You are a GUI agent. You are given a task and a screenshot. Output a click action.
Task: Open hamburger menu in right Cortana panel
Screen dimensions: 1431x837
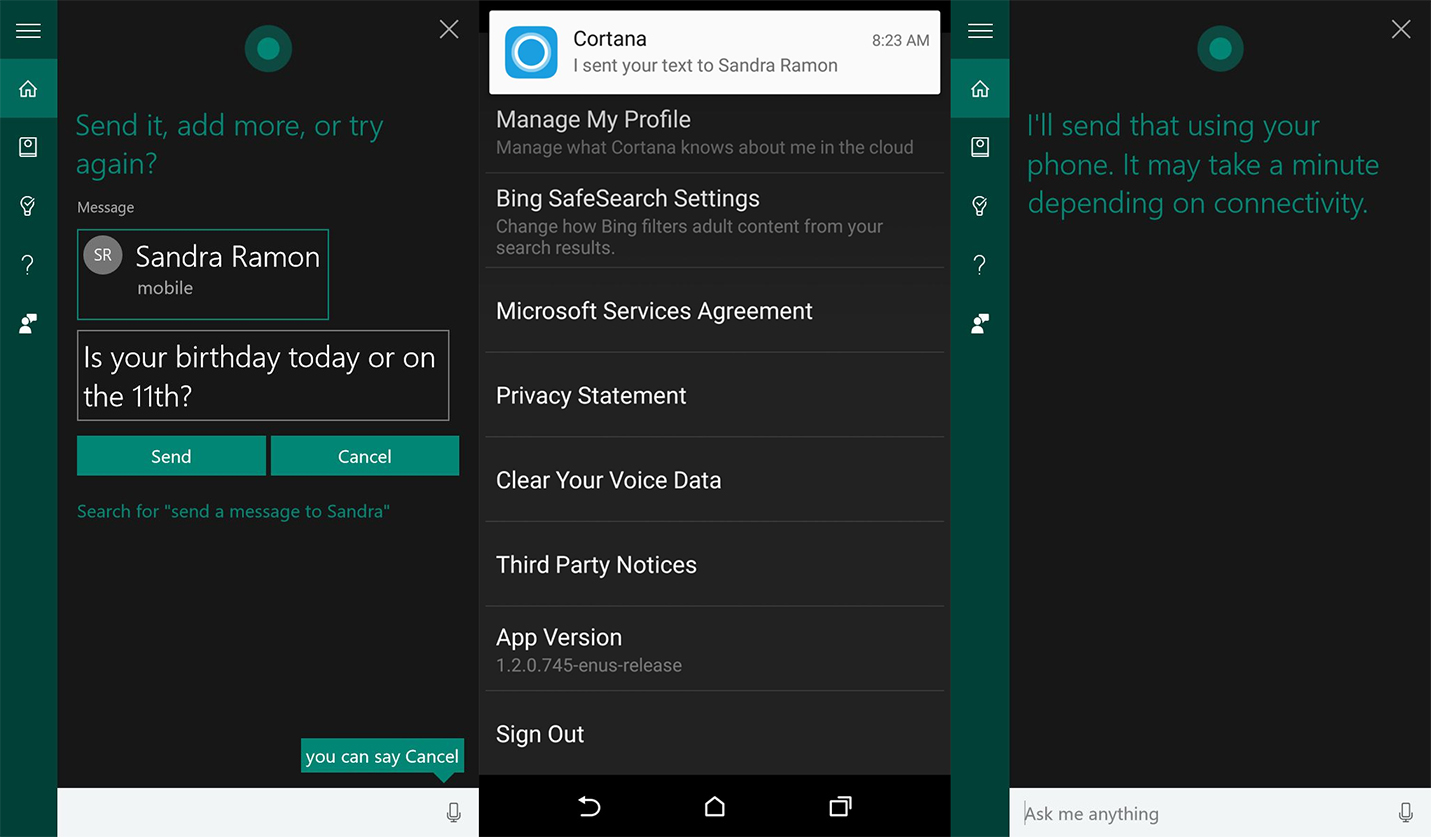tap(980, 31)
